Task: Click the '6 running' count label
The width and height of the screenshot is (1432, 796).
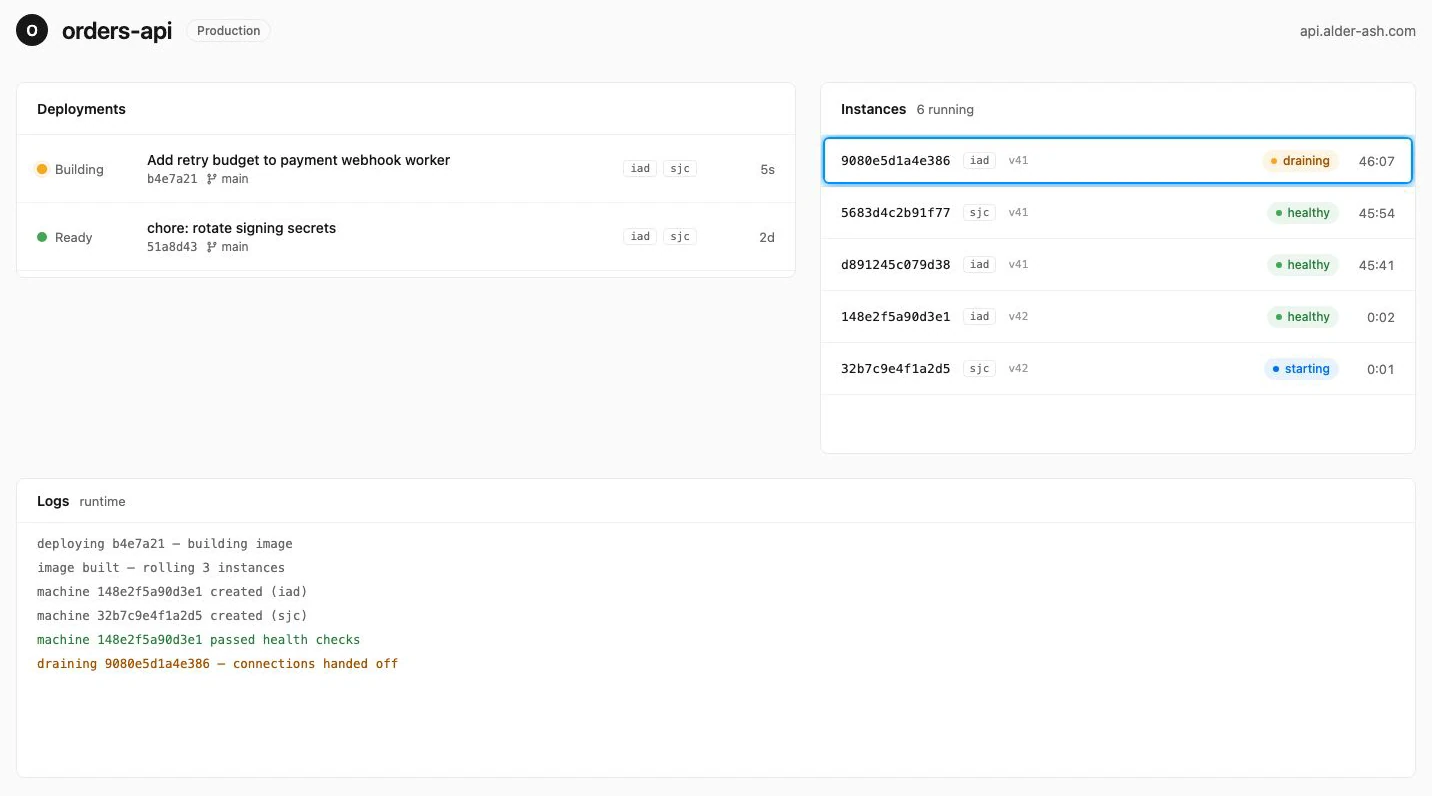Action: 945,109
